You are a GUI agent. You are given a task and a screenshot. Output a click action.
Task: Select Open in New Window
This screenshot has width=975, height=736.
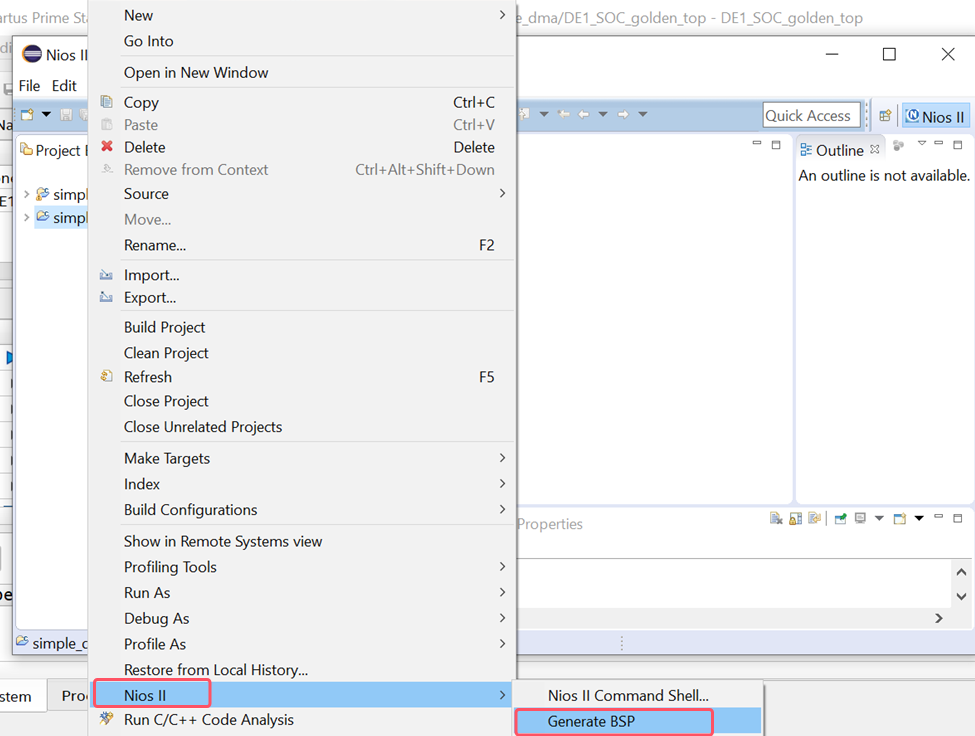point(196,73)
